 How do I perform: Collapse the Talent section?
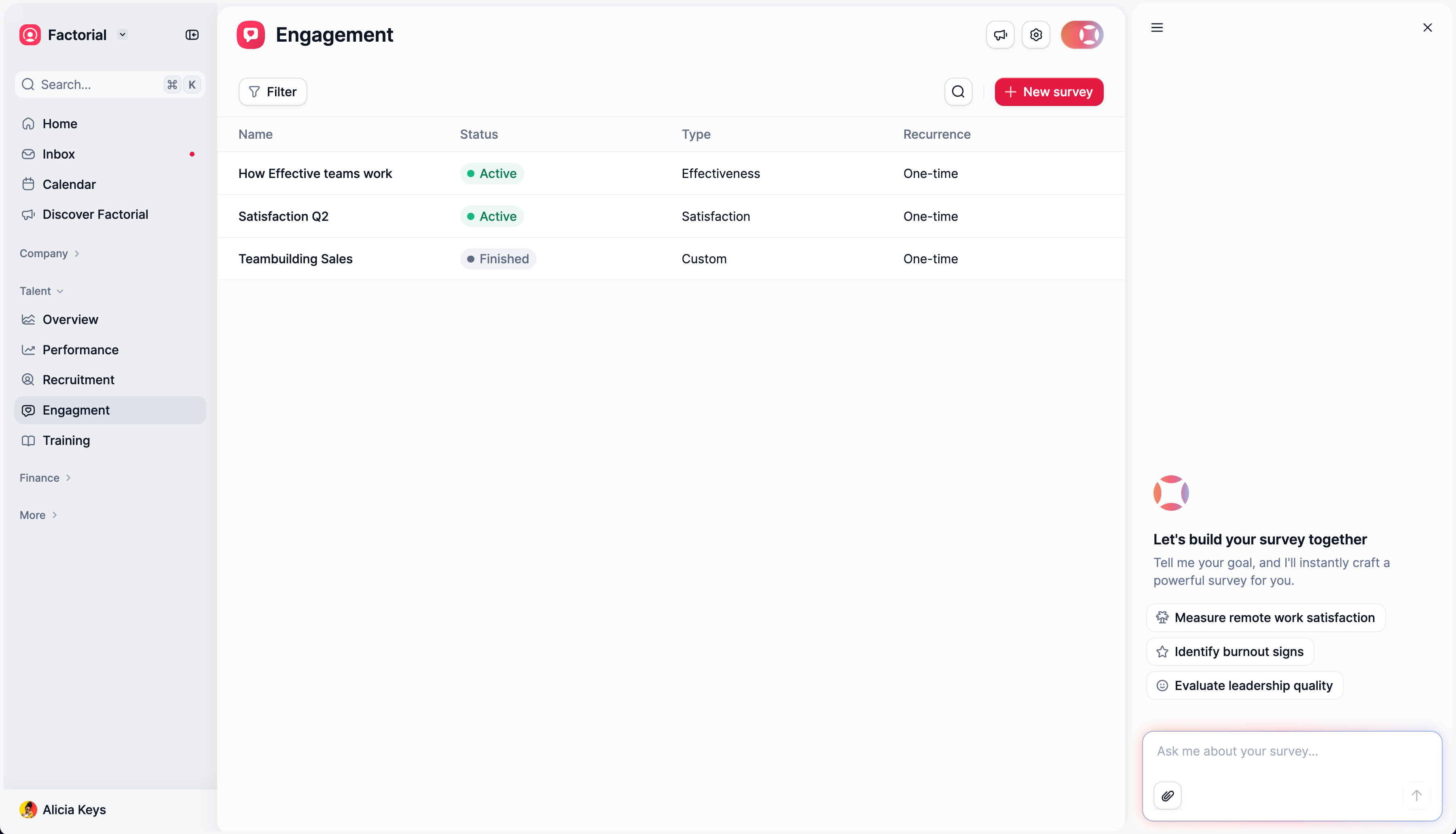tap(41, 291)
